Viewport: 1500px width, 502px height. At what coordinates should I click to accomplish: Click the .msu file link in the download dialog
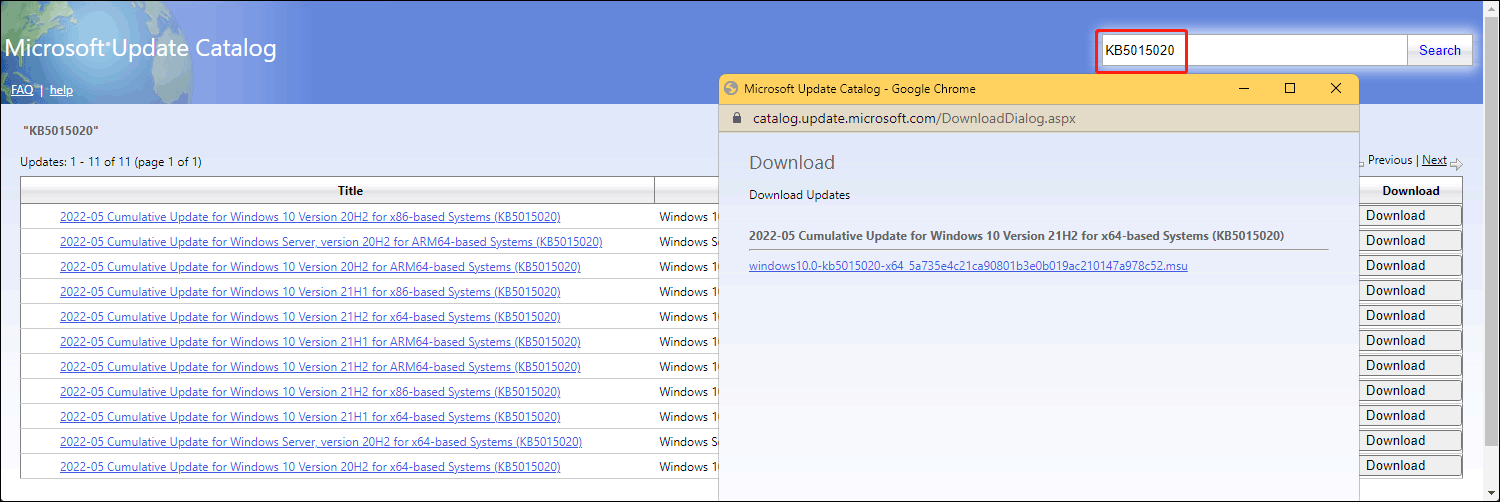(x=968, y=266)
